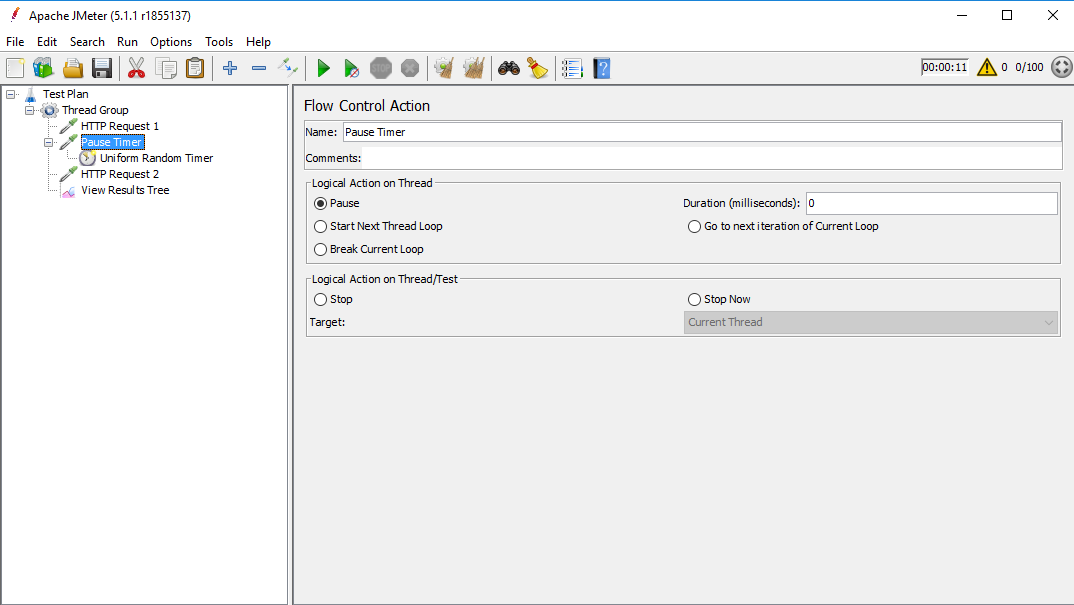Image resolution: width=1074 pixels, height=605 pixels.
Task: Click the Clear All broom icon
Action: point(538,68)
